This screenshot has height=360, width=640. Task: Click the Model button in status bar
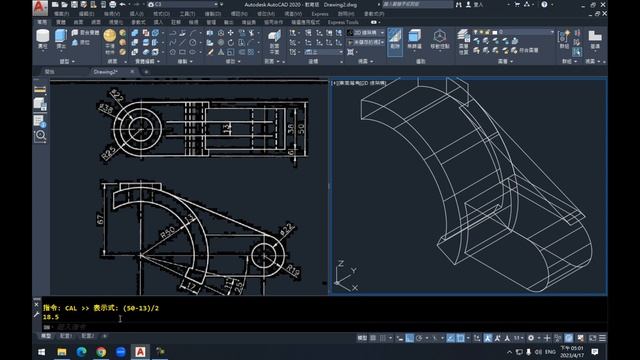tap(362, 338)
